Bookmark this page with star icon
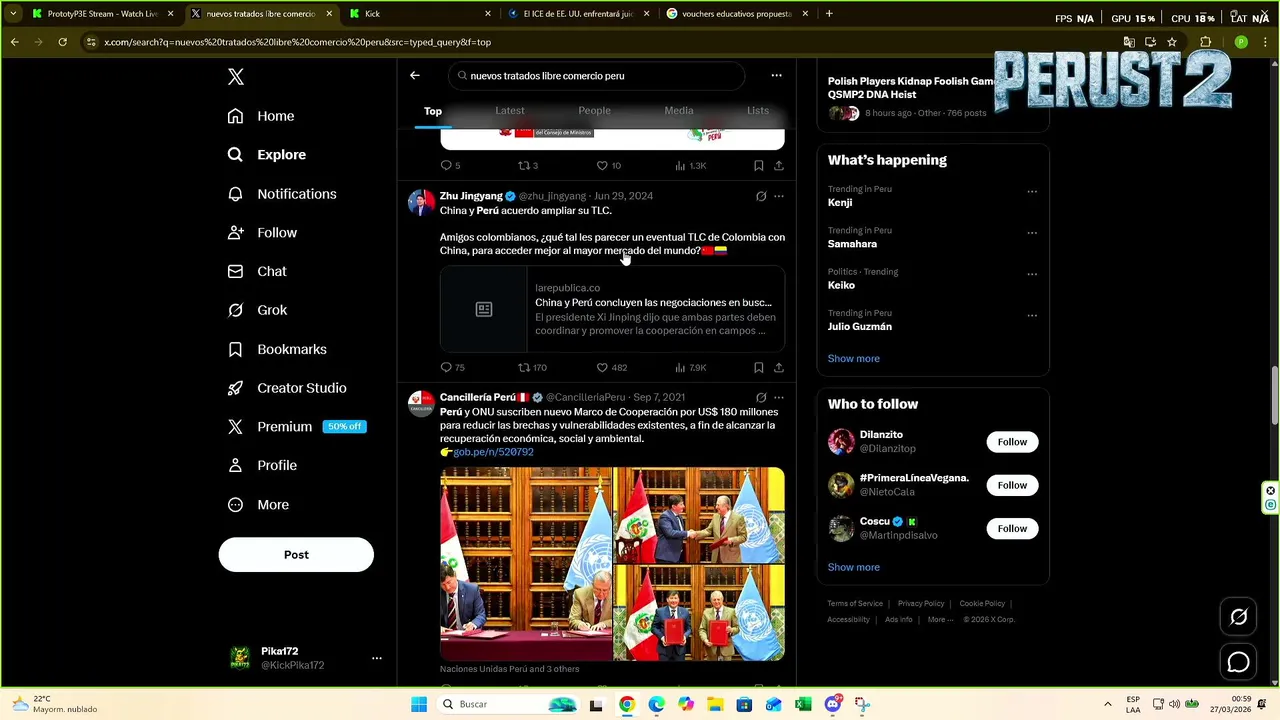 click(1172, 42)
